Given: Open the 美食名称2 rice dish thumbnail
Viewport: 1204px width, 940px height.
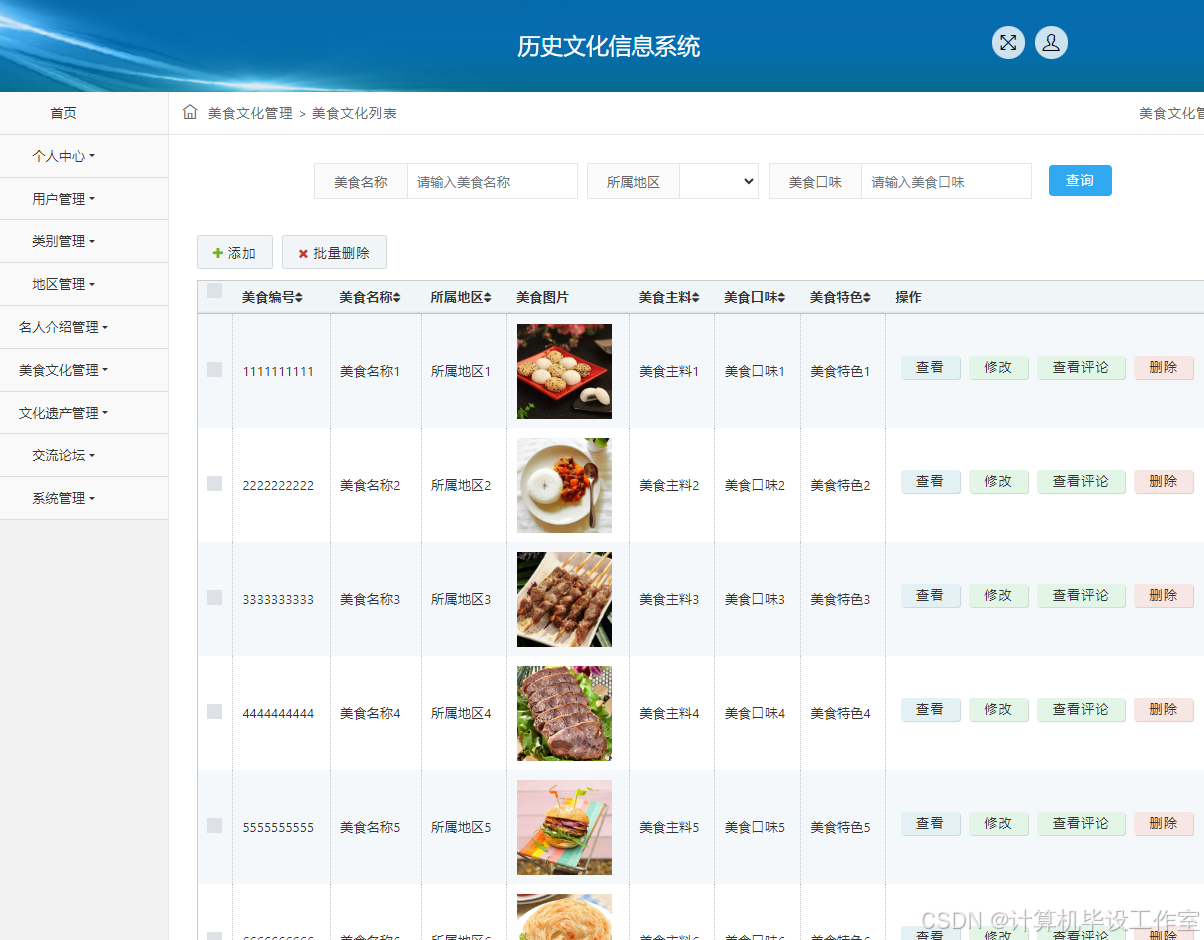Looking at the screenshot, I should 564,485.
